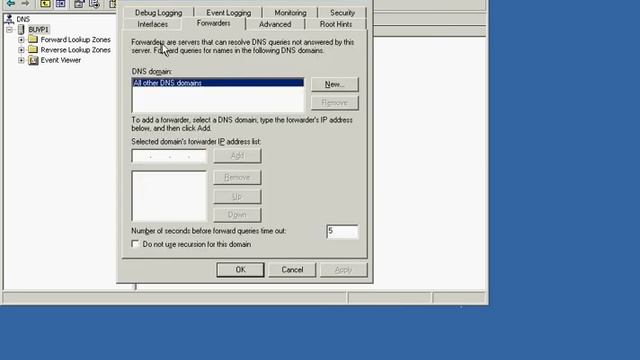Click Remove button beside DNS domain list

click(x=335, y=103)
